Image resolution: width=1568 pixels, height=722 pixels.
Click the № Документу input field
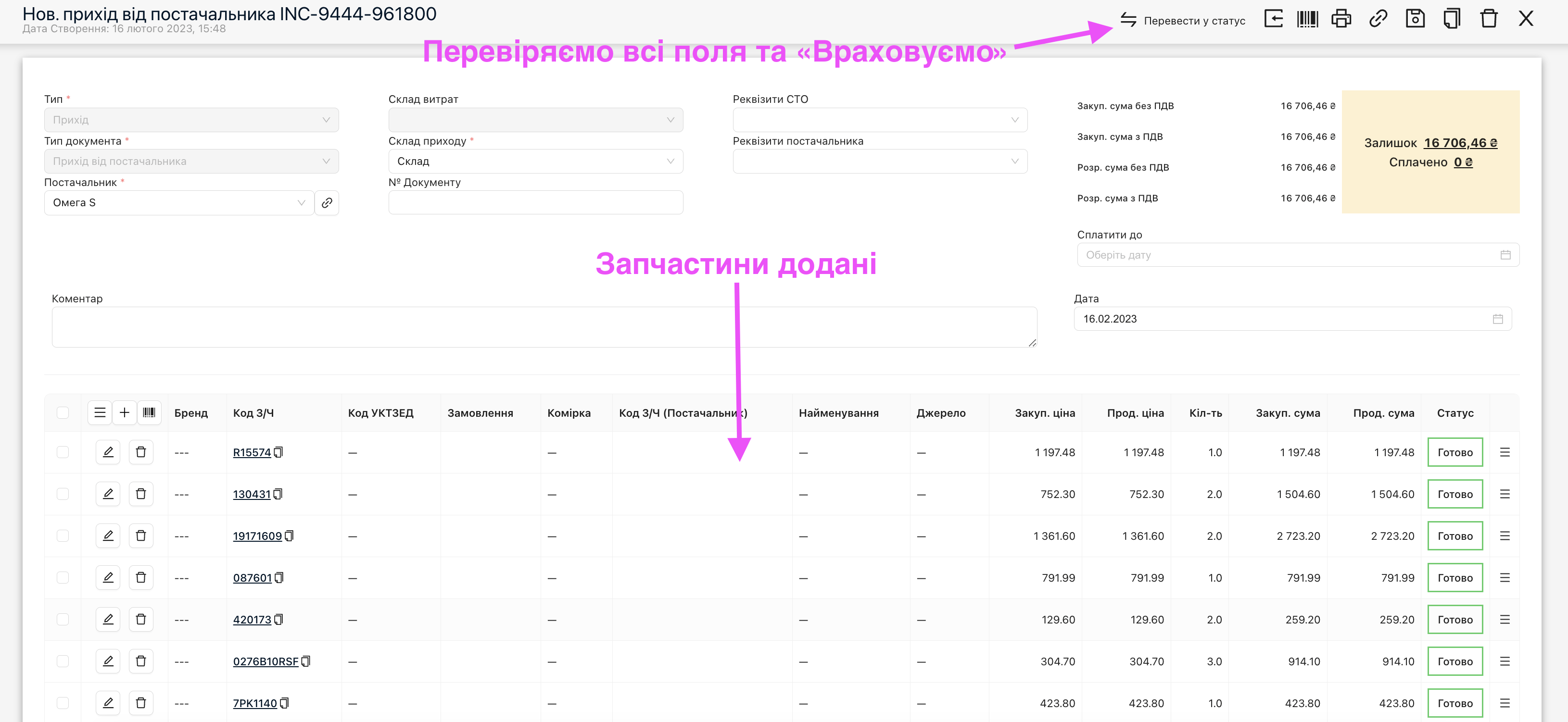(535, 202)
